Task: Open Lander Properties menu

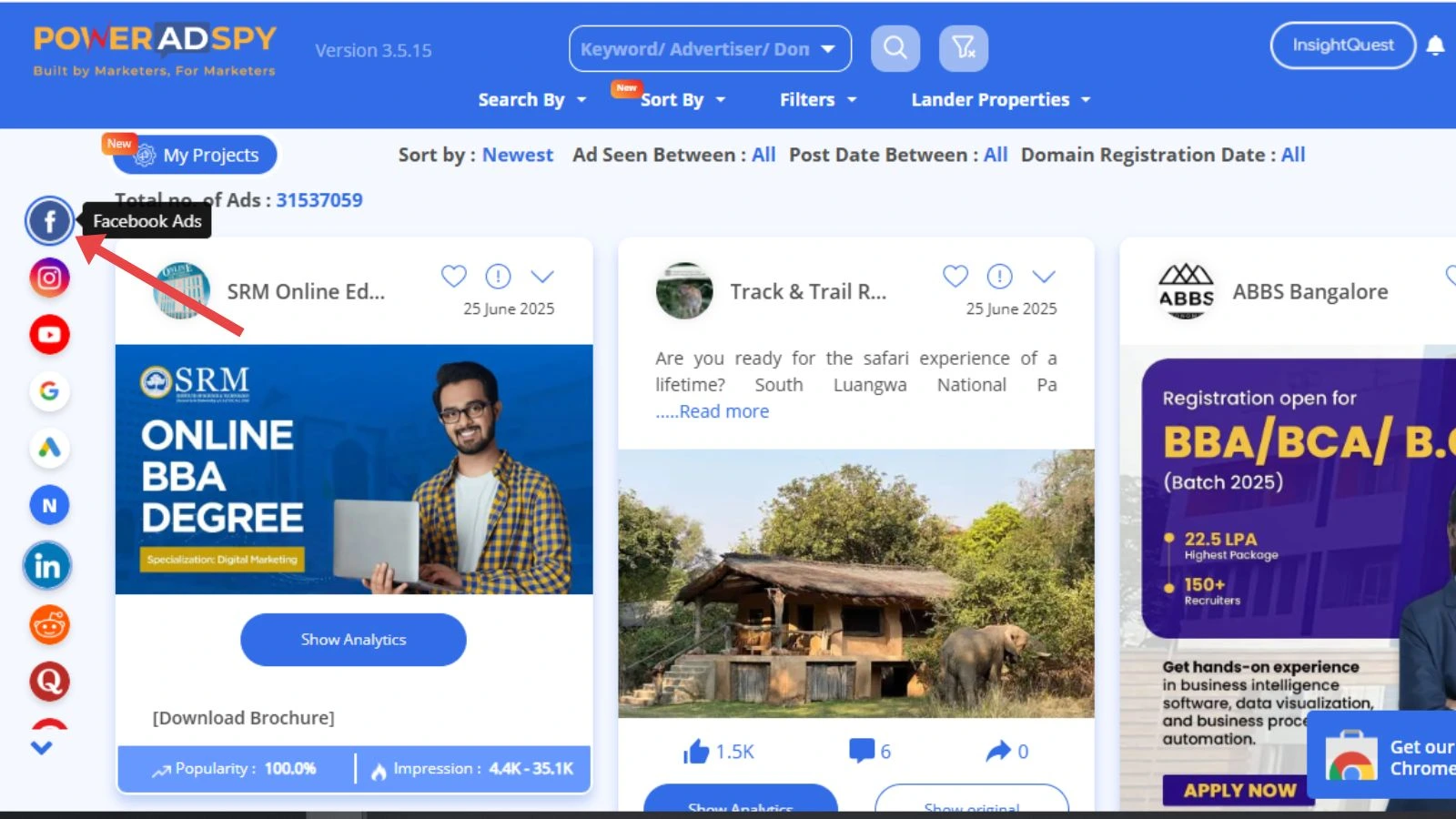Action: point(1001,100)
